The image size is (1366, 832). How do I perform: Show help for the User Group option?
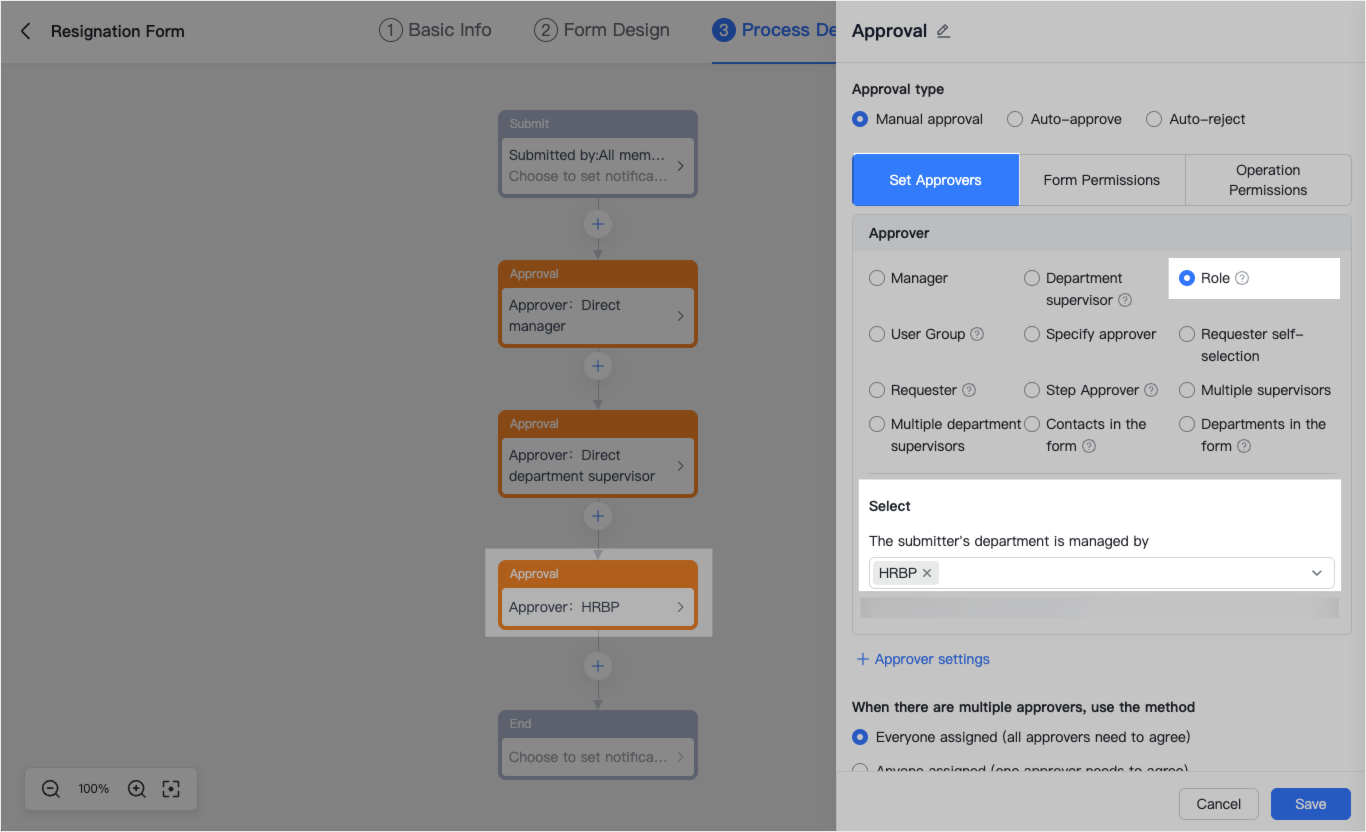(977, 334)
